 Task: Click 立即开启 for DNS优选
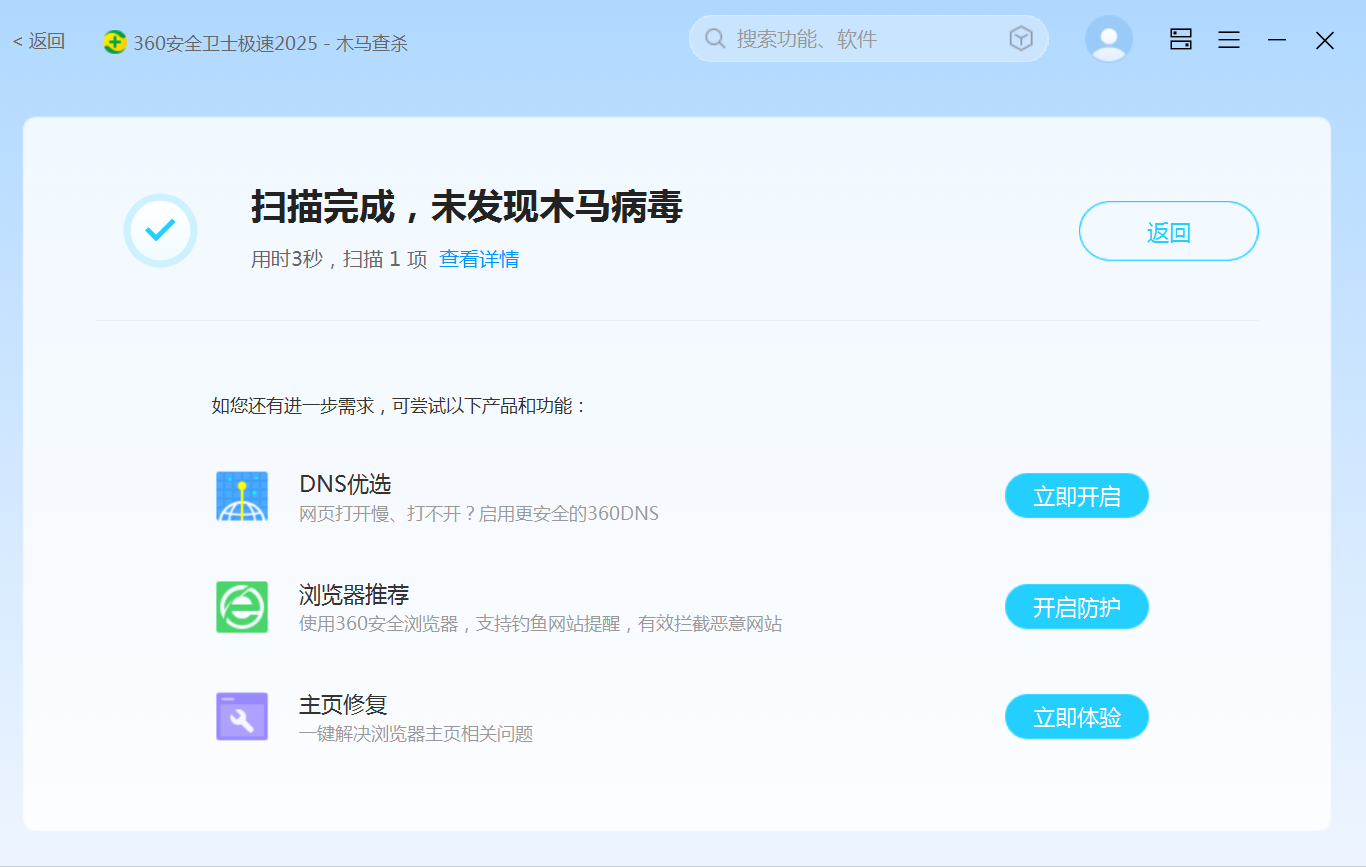(x=1077, y=496)
